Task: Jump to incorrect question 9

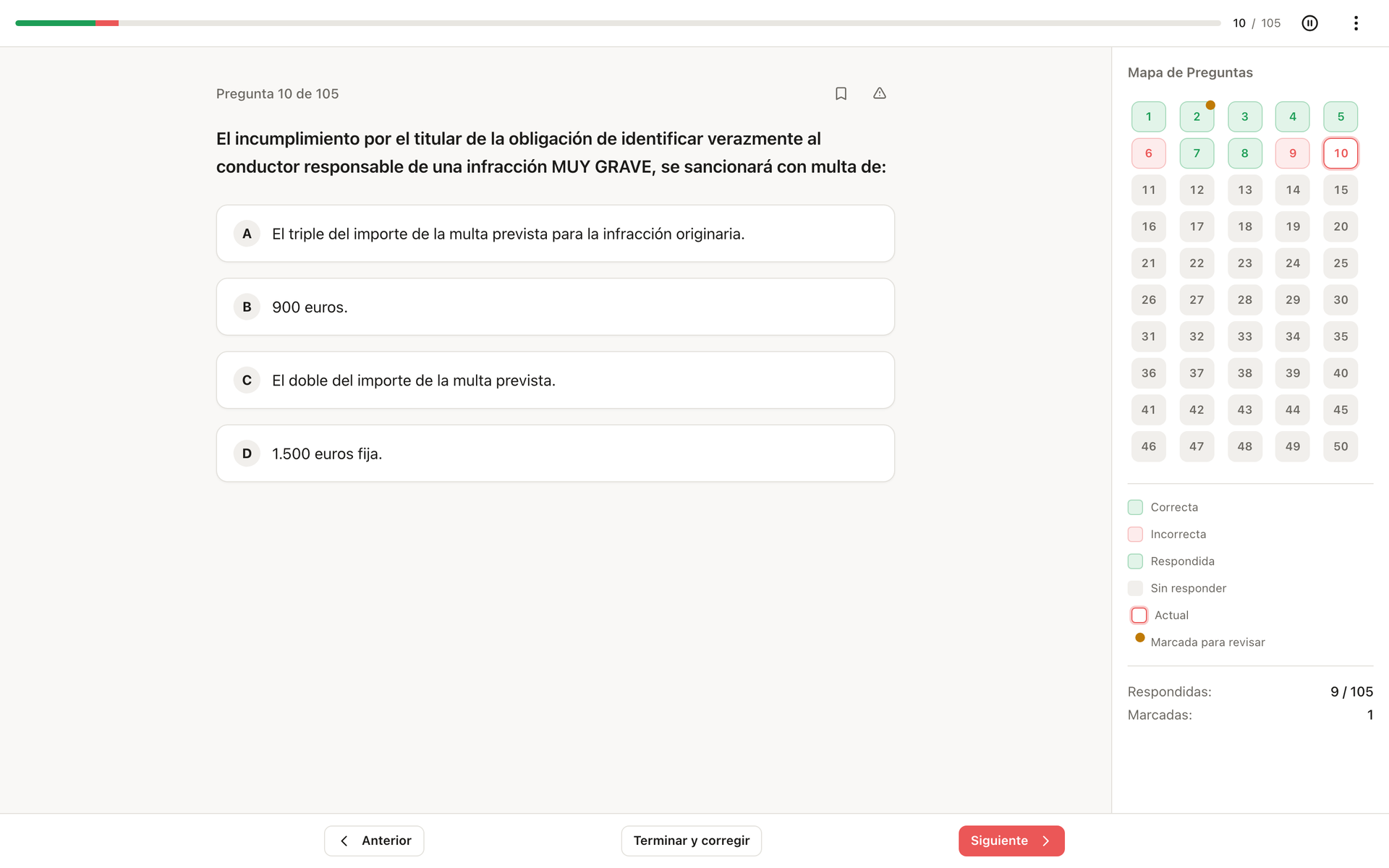Action: point(1293,153)
